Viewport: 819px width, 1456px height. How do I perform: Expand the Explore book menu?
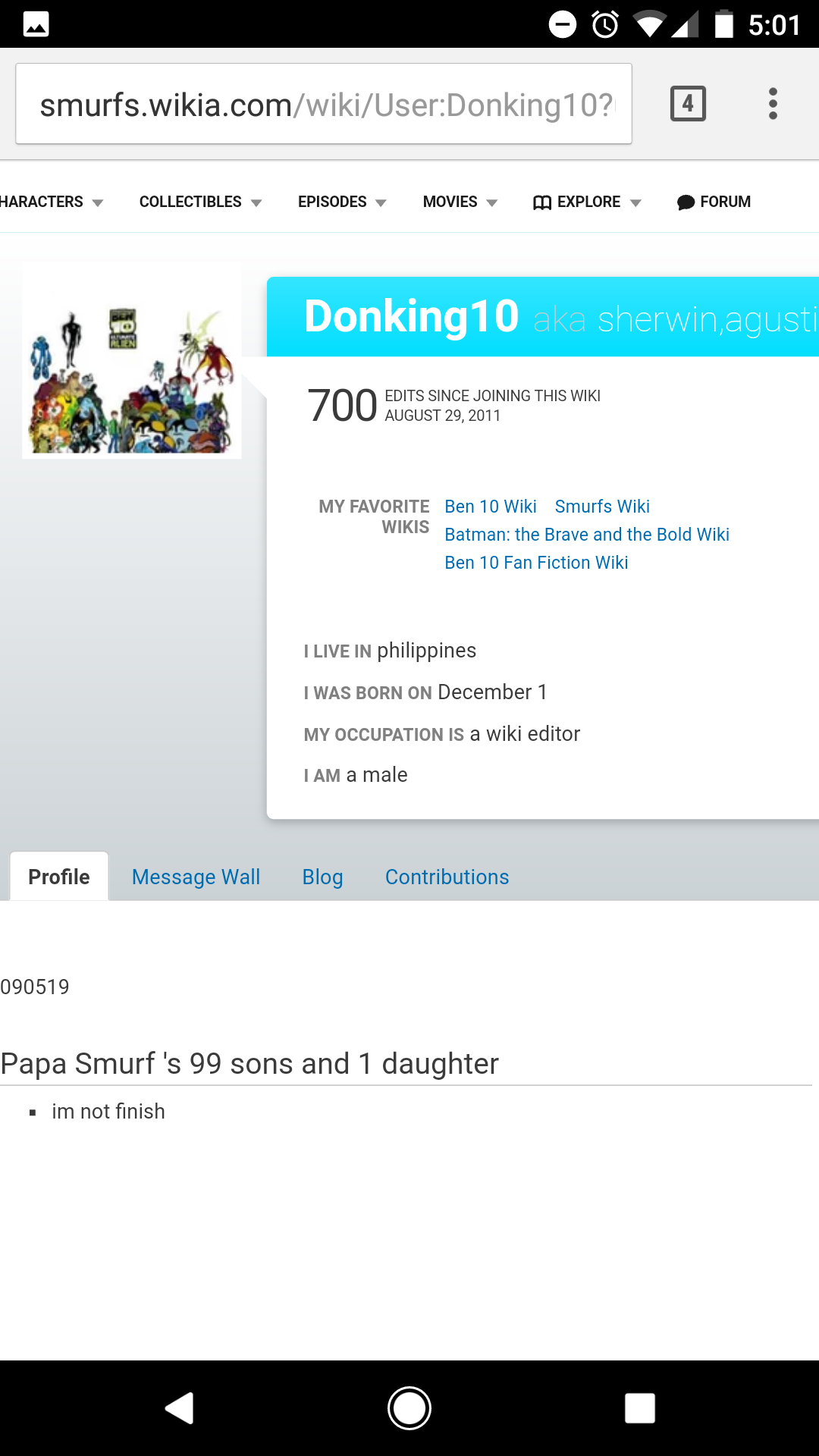point(587,202)
